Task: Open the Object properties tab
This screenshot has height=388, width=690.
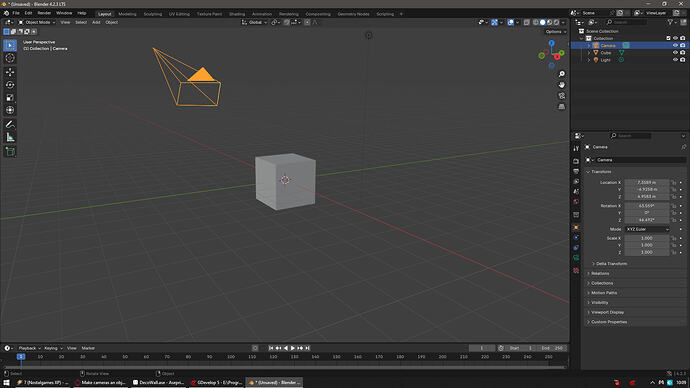Action: pyautogui.click(x=576, y=227)
